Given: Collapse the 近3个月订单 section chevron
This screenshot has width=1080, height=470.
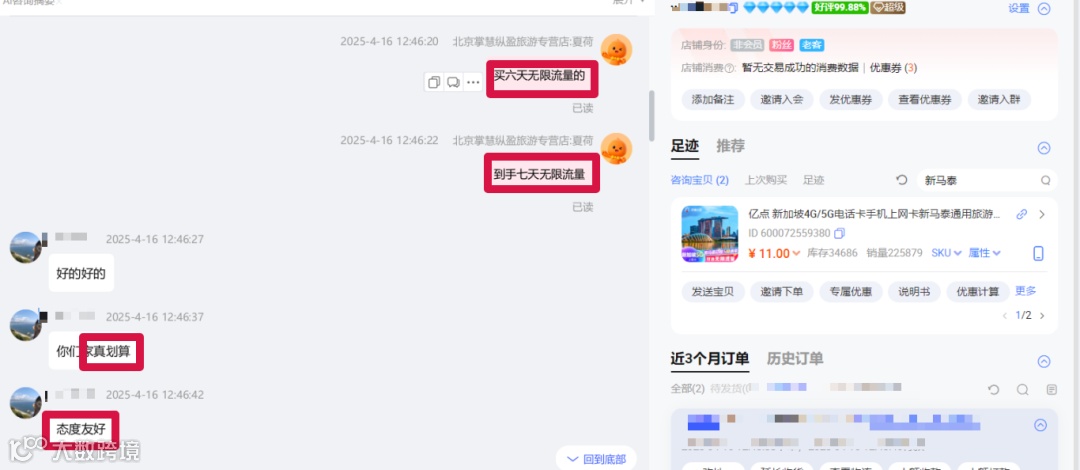Looking at the screenshot, I should [x=1044, y=361].
